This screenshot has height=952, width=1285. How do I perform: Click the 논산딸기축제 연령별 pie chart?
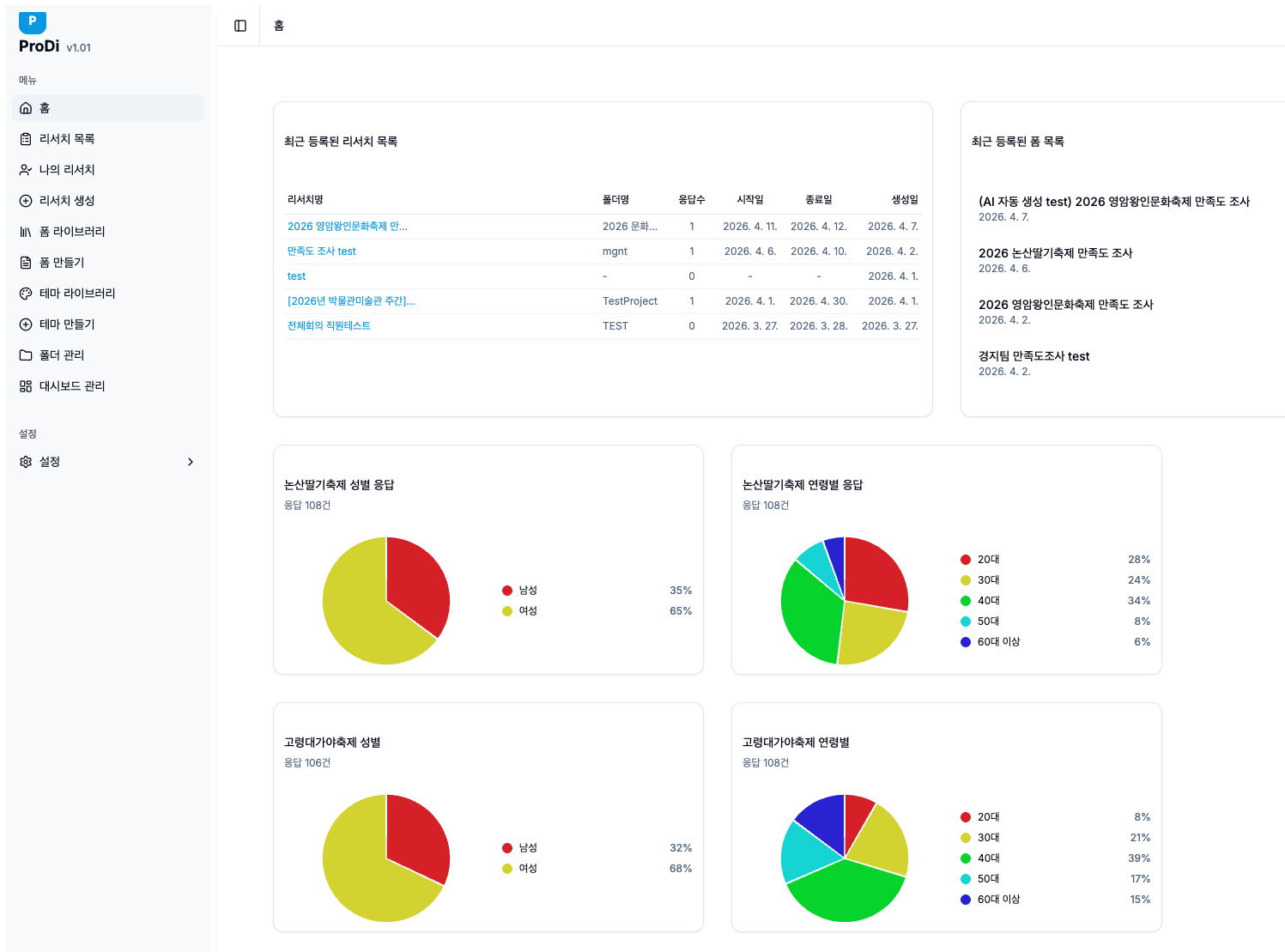click(845, 601)
